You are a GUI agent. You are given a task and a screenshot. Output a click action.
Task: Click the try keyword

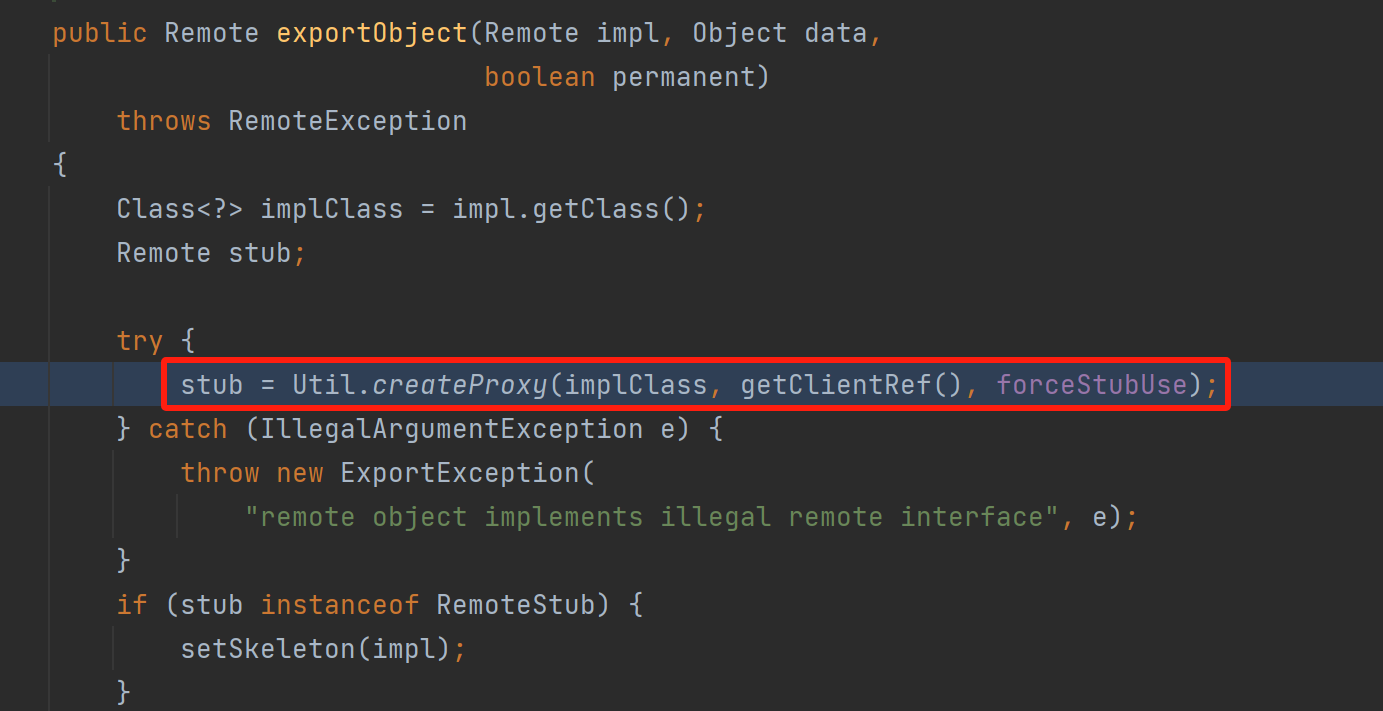coord(139,341)
